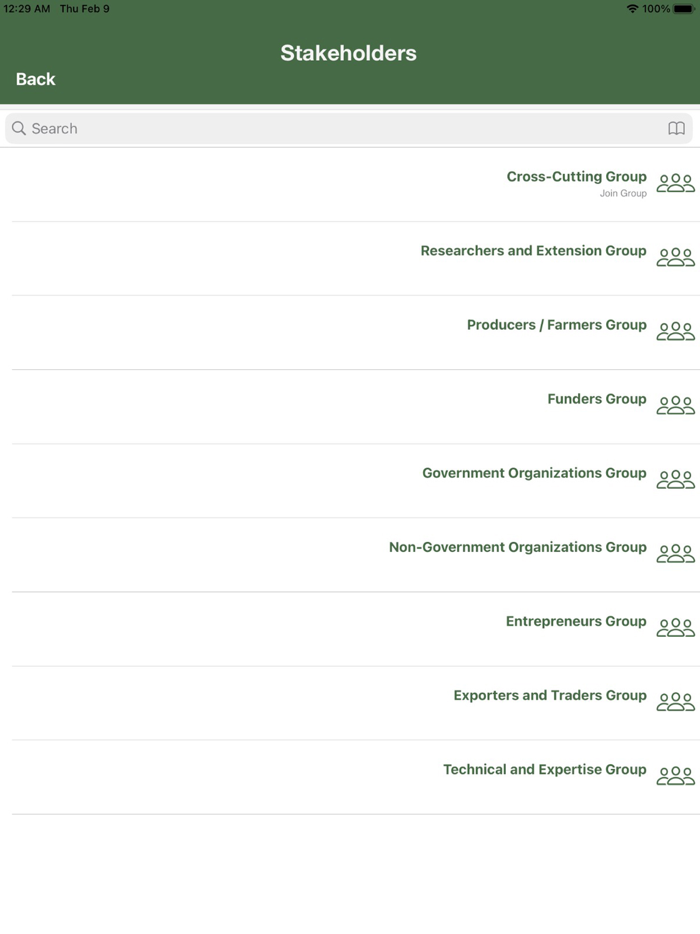The image size is (700, 934).
Task: Select the Entrepreneurs Group entry
Action: [576, 621]
